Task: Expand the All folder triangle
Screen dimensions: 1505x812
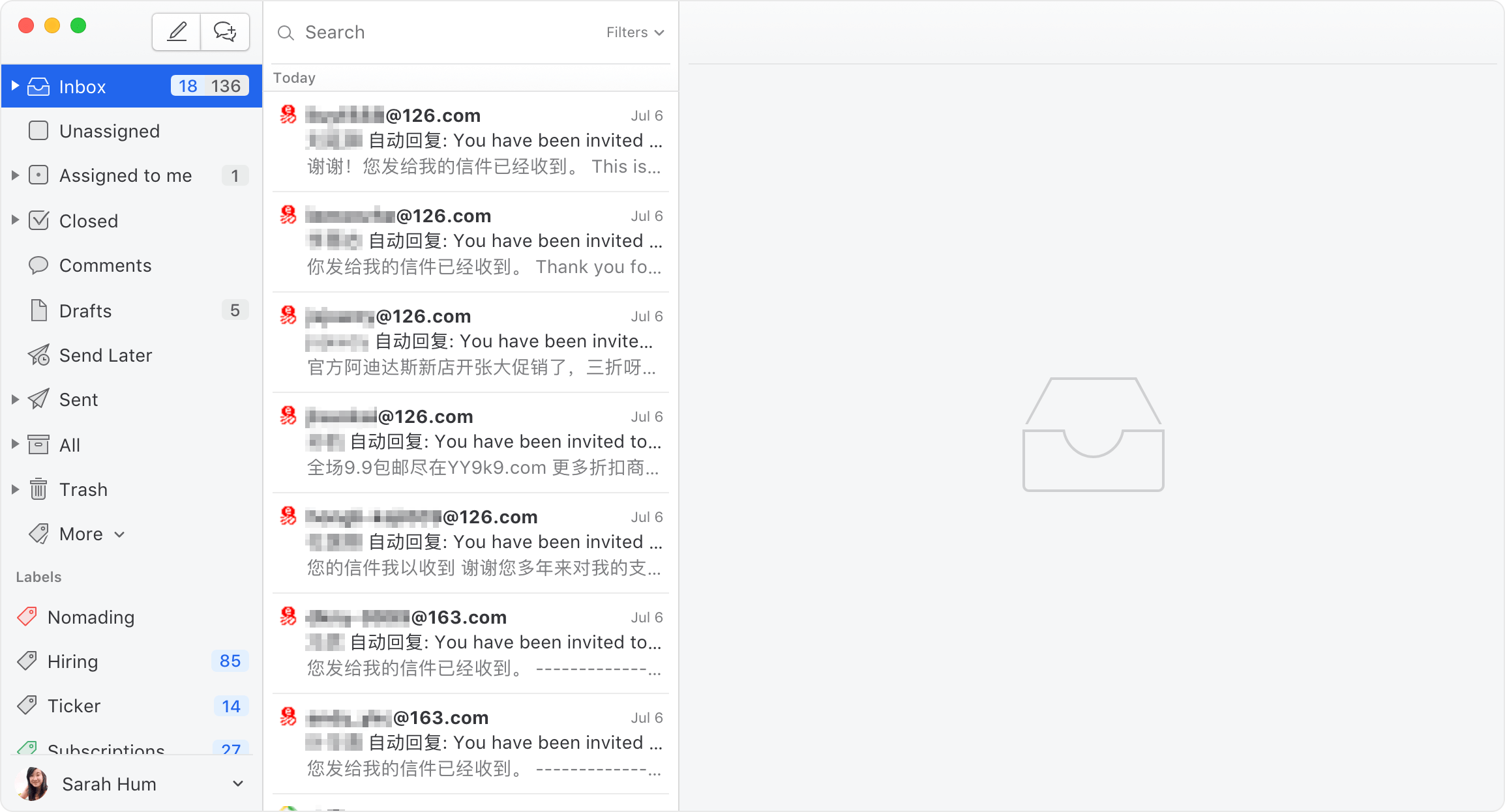Action: 15,444
